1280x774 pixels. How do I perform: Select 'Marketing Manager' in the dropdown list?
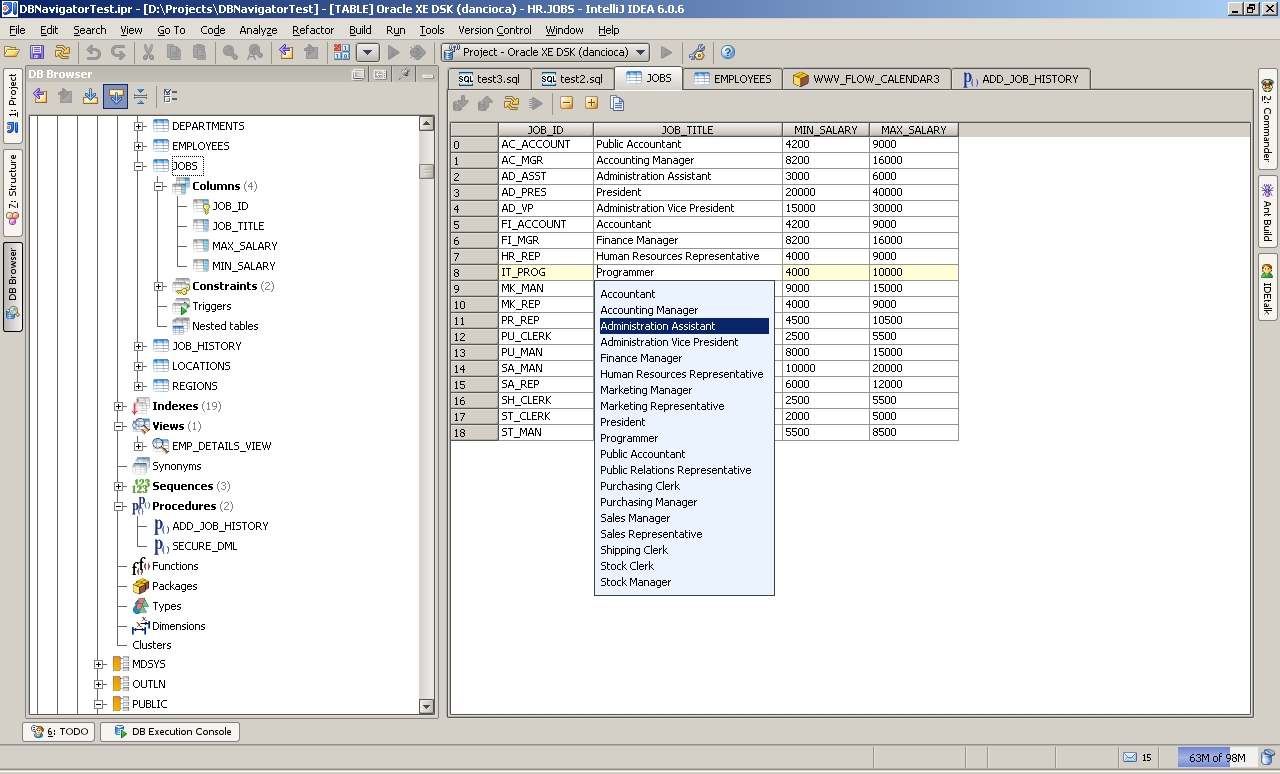(x=684, y=390)
